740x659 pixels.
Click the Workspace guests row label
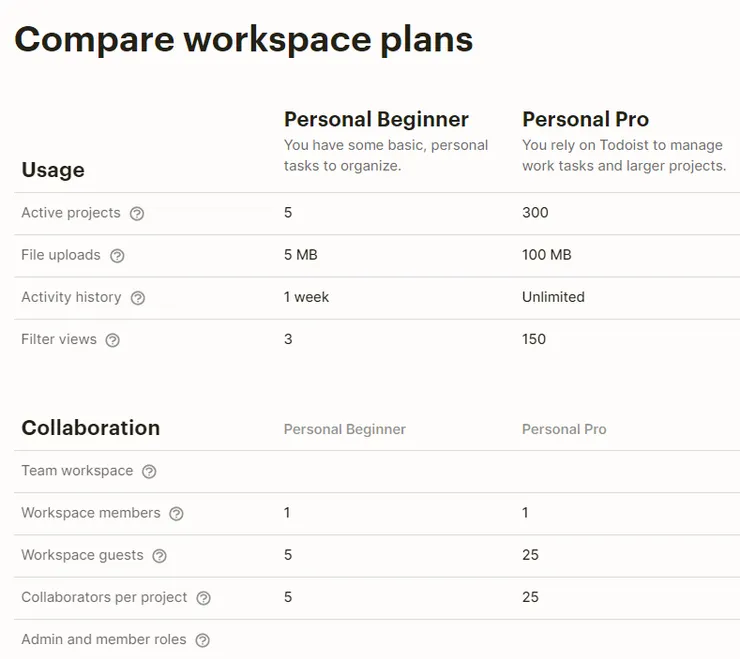point(82,555)
